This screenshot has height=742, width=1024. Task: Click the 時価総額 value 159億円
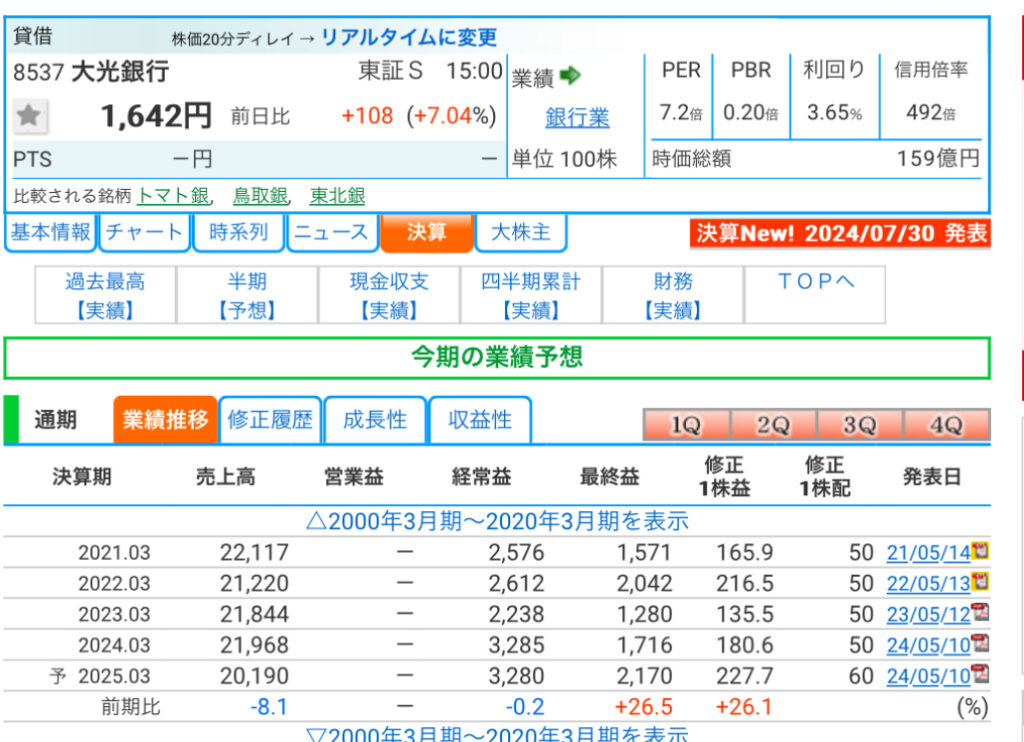938,158
